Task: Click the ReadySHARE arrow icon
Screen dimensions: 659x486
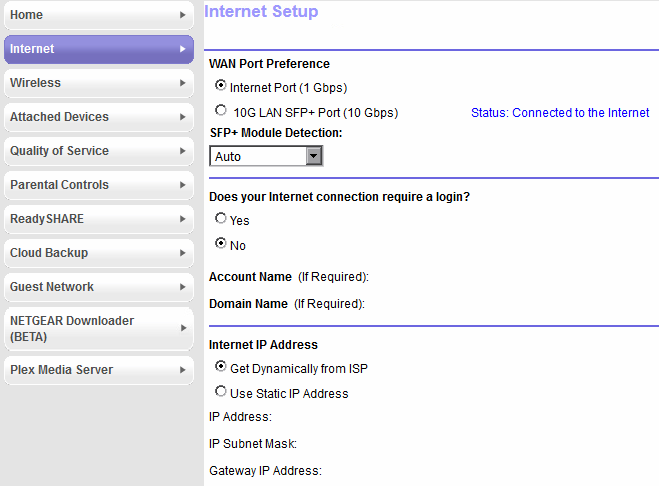Action: 182,219
